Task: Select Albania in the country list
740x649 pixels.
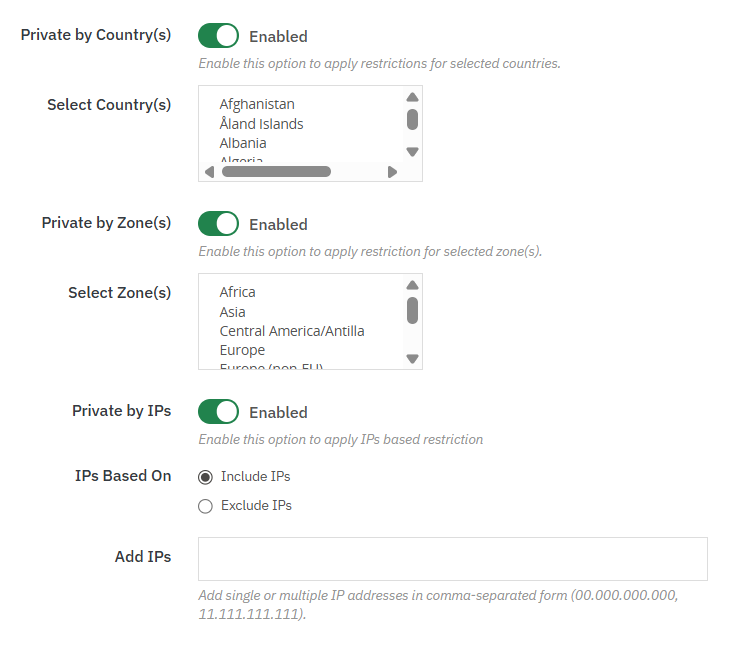Action: 243,143
